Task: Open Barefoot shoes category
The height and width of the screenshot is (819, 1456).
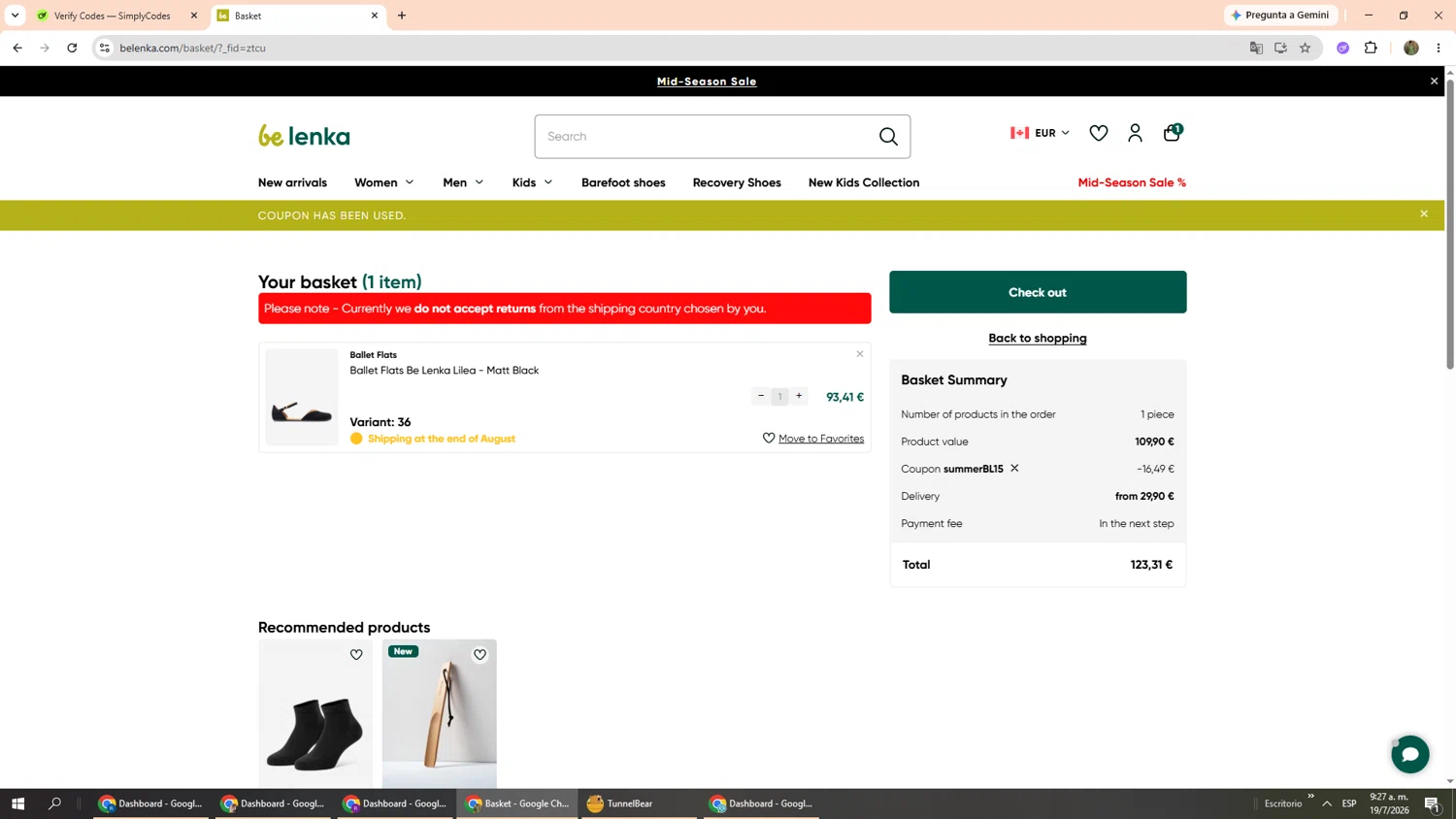Action: 623,182
